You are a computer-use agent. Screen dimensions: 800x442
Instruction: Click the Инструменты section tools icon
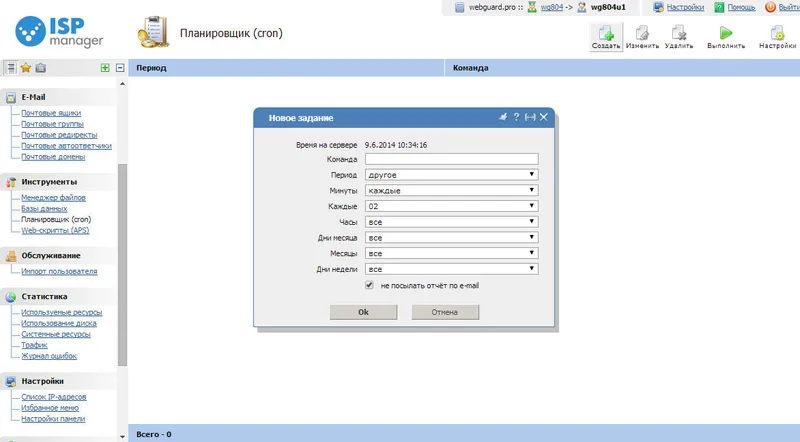point(11,182)
